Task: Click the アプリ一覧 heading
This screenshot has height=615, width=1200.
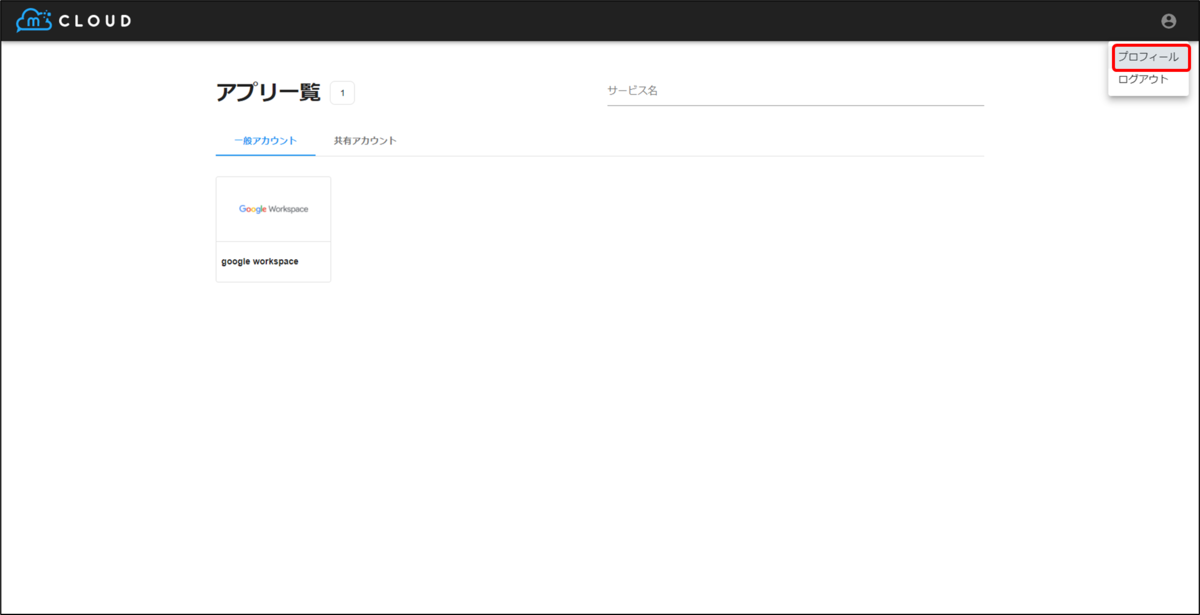Action: pos(268,93)
